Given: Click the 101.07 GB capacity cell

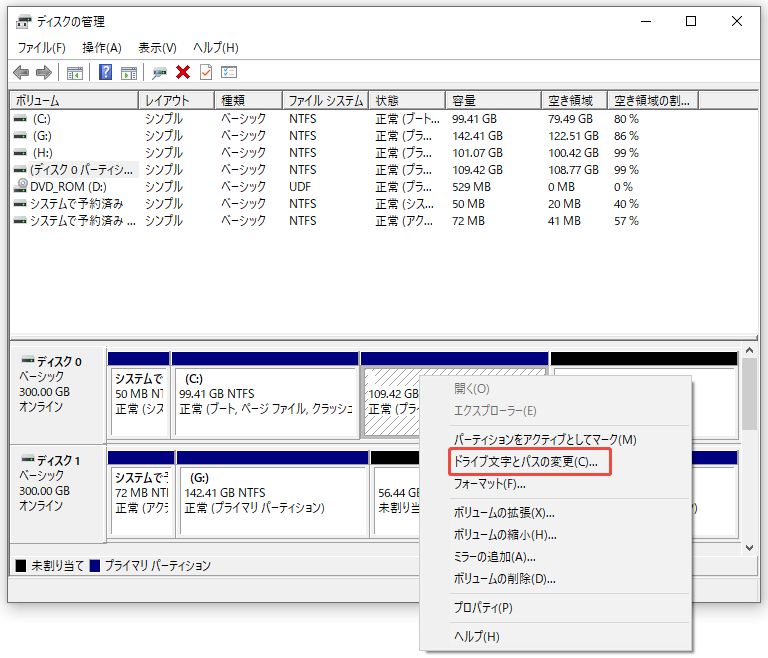Looking at the screenshot, I should (478, 153).
